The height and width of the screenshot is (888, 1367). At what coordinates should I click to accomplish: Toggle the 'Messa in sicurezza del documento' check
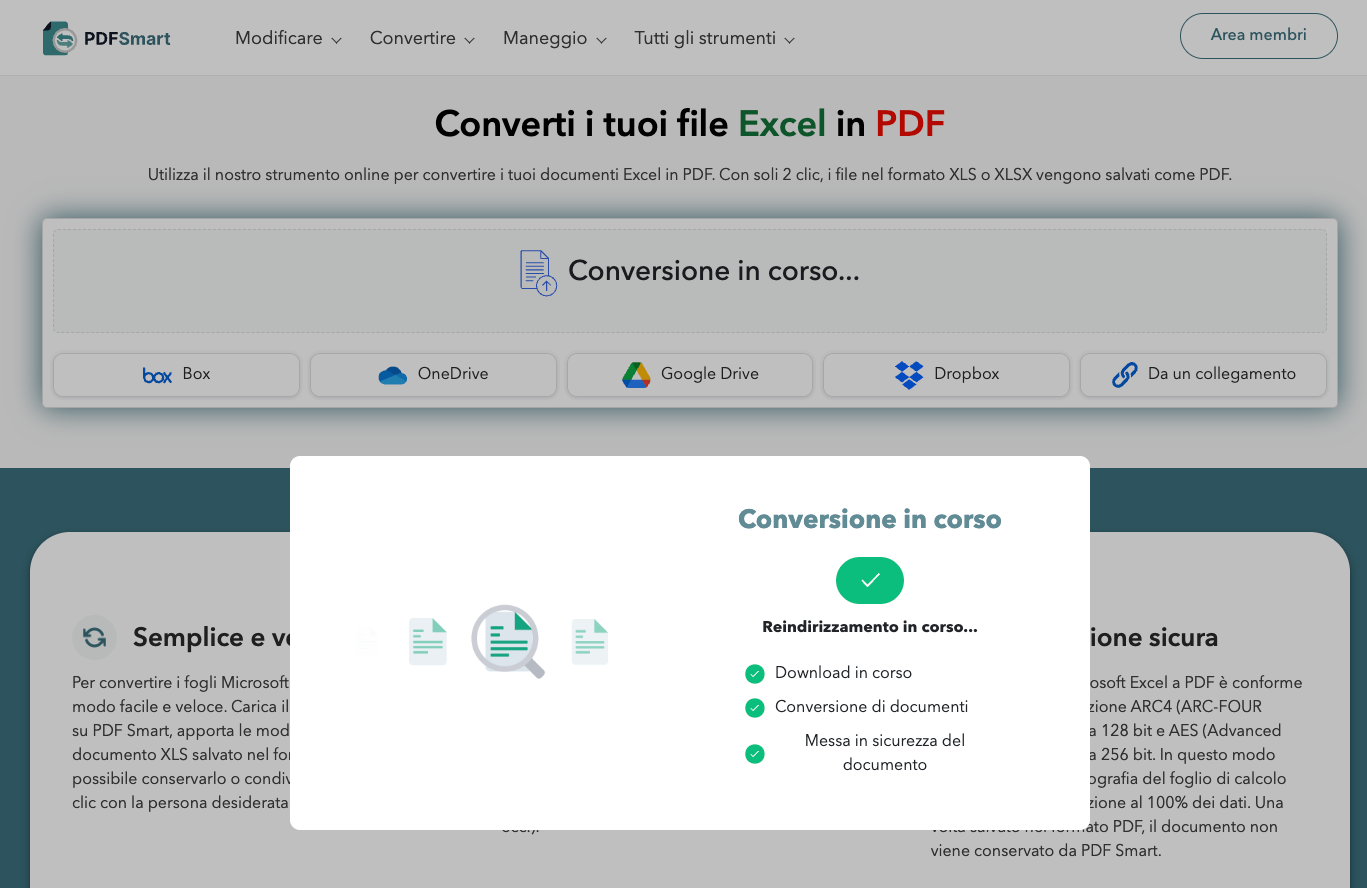pyautogui.click(x=755, y=753)
